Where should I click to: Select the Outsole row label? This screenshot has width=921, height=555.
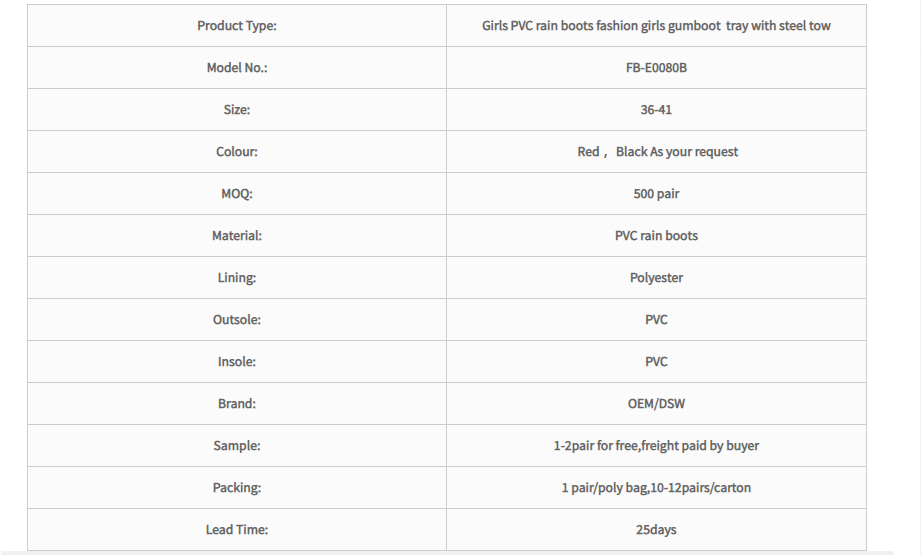[237, 319]
